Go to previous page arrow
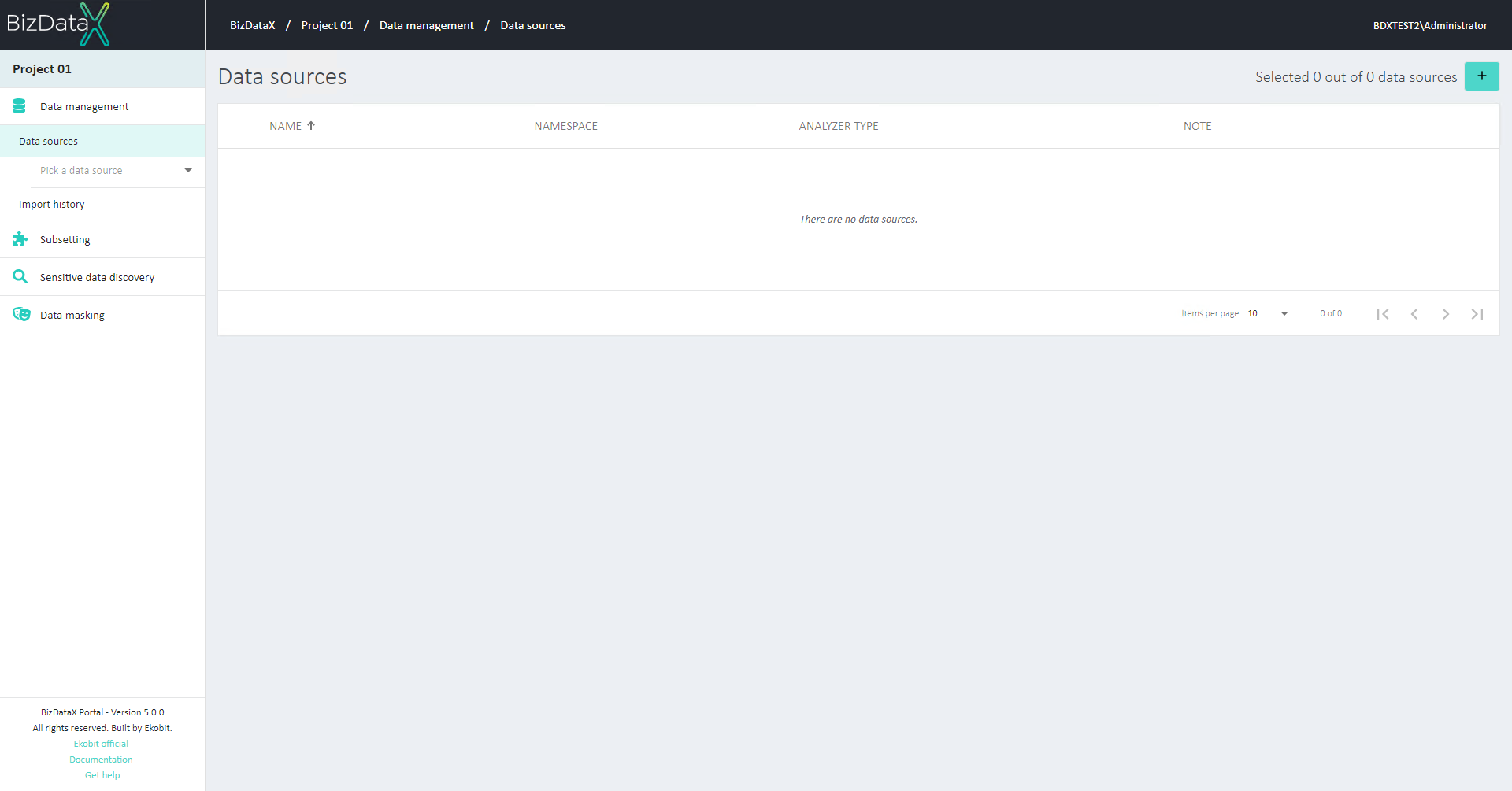The height and width of the screenshot is (791, 1512). [x=1414, y=314]
